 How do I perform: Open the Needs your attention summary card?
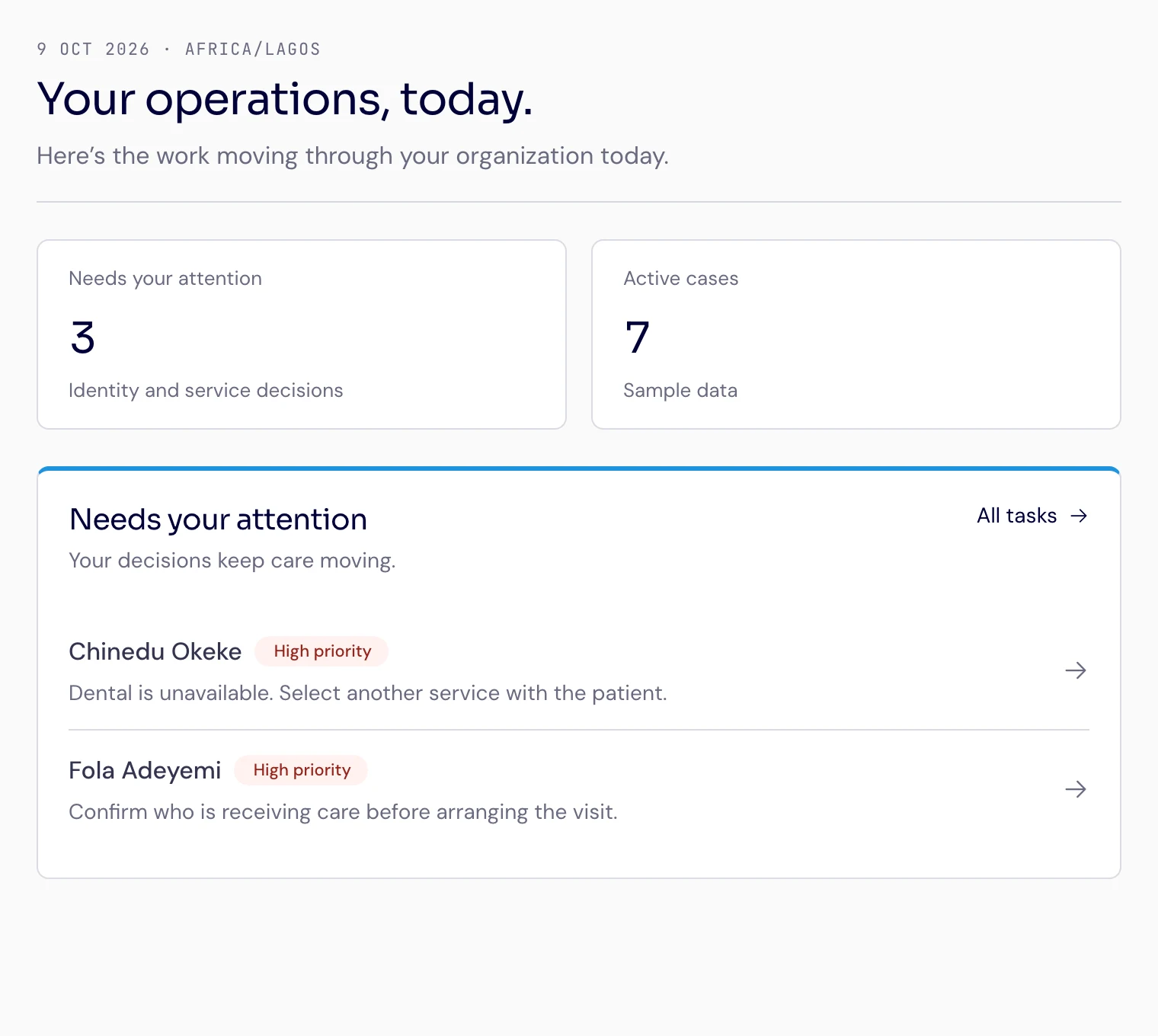(x=302, y=334)
